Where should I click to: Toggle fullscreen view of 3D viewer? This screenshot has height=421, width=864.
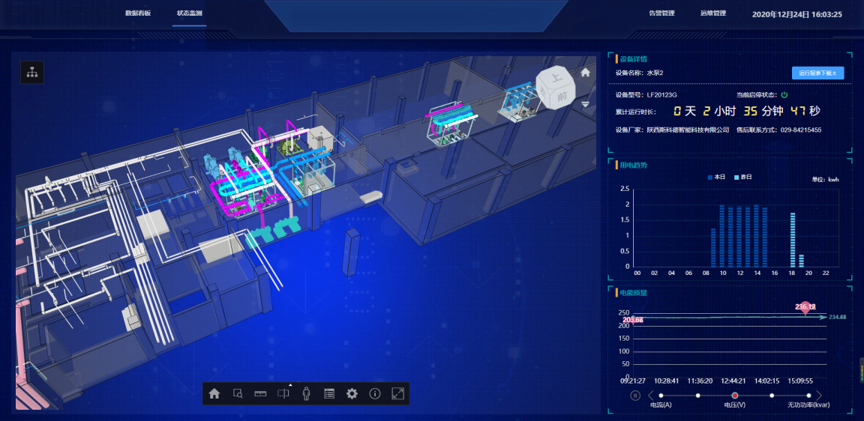[x=398, y=394]
